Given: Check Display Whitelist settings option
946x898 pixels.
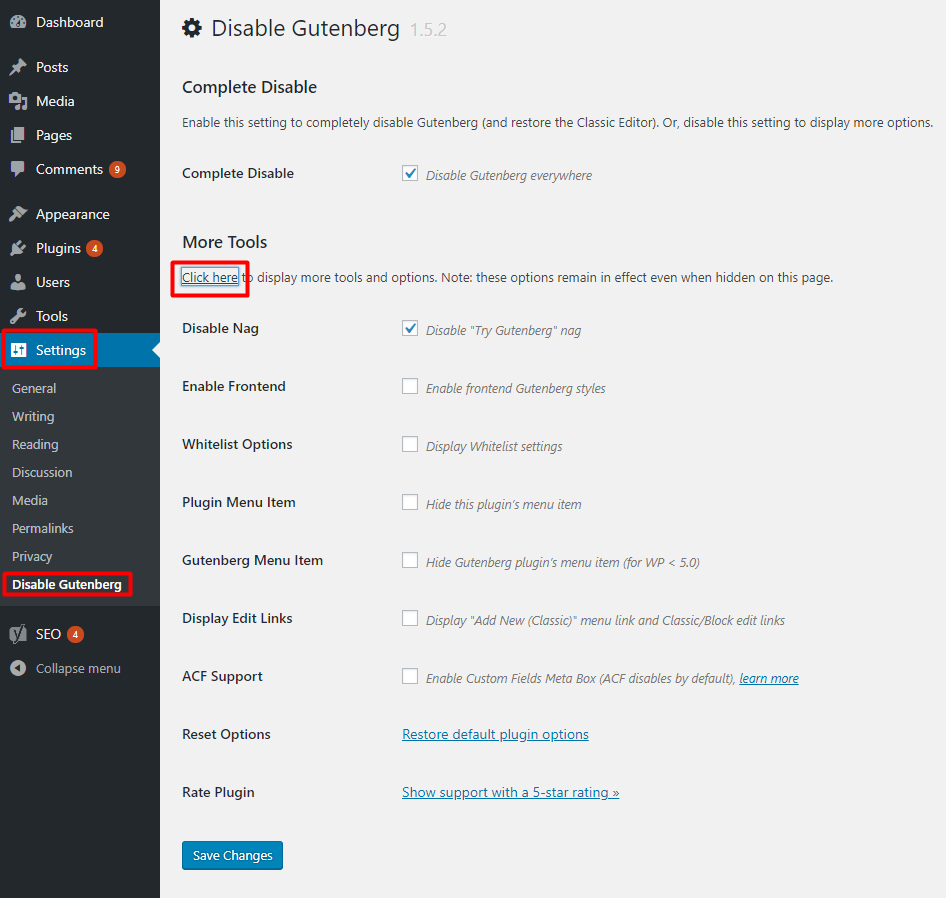Looking at the screenshot, I should [410, 444].
